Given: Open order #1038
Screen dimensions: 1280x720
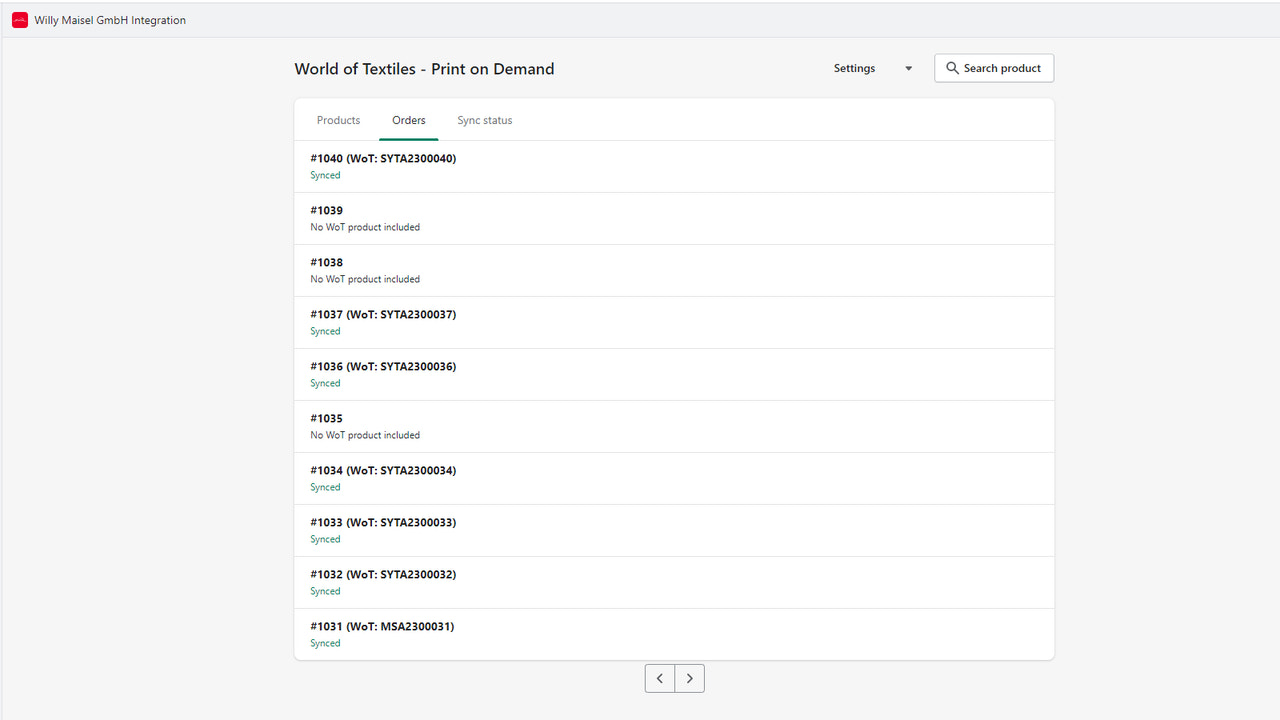Looking at the screenshot, I should pos(674,271).
